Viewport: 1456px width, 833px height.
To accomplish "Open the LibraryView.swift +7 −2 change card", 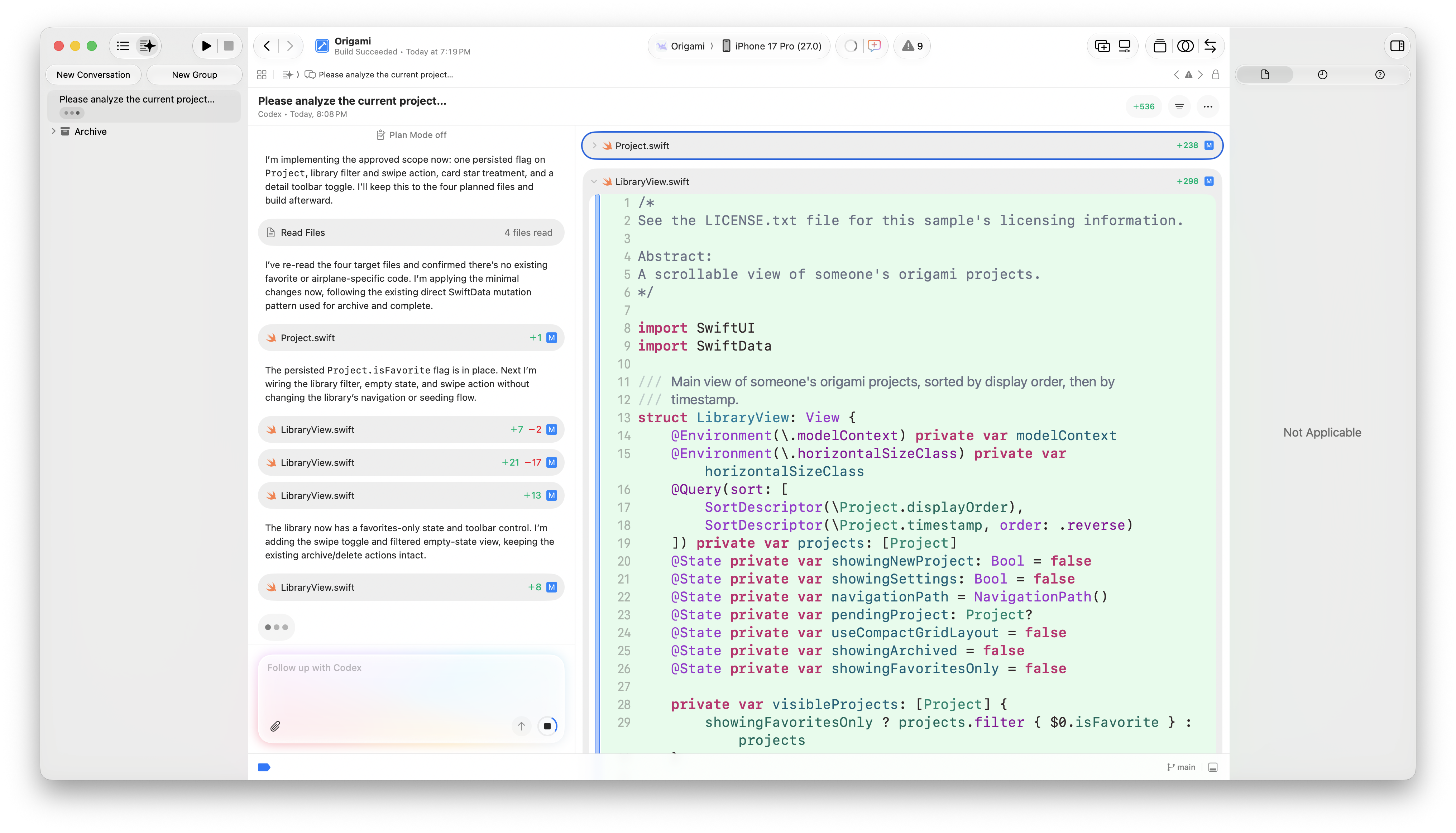I will (x=411, y=429).
